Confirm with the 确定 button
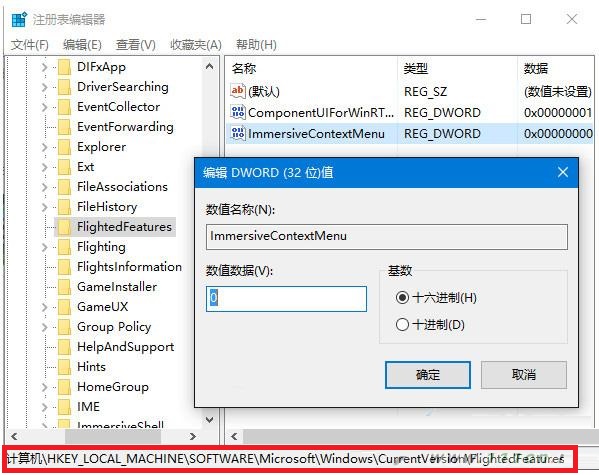 428,374
